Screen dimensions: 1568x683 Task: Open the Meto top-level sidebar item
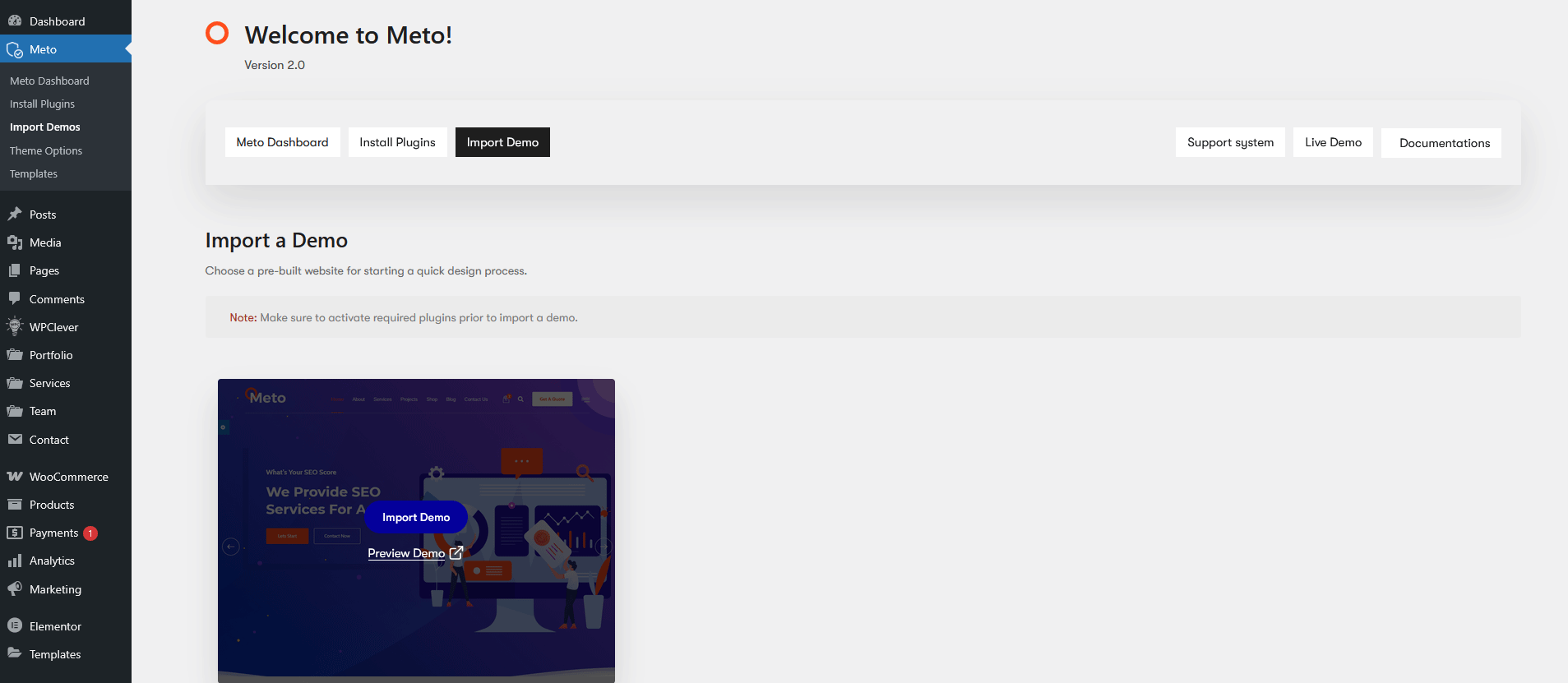[66, 49]
